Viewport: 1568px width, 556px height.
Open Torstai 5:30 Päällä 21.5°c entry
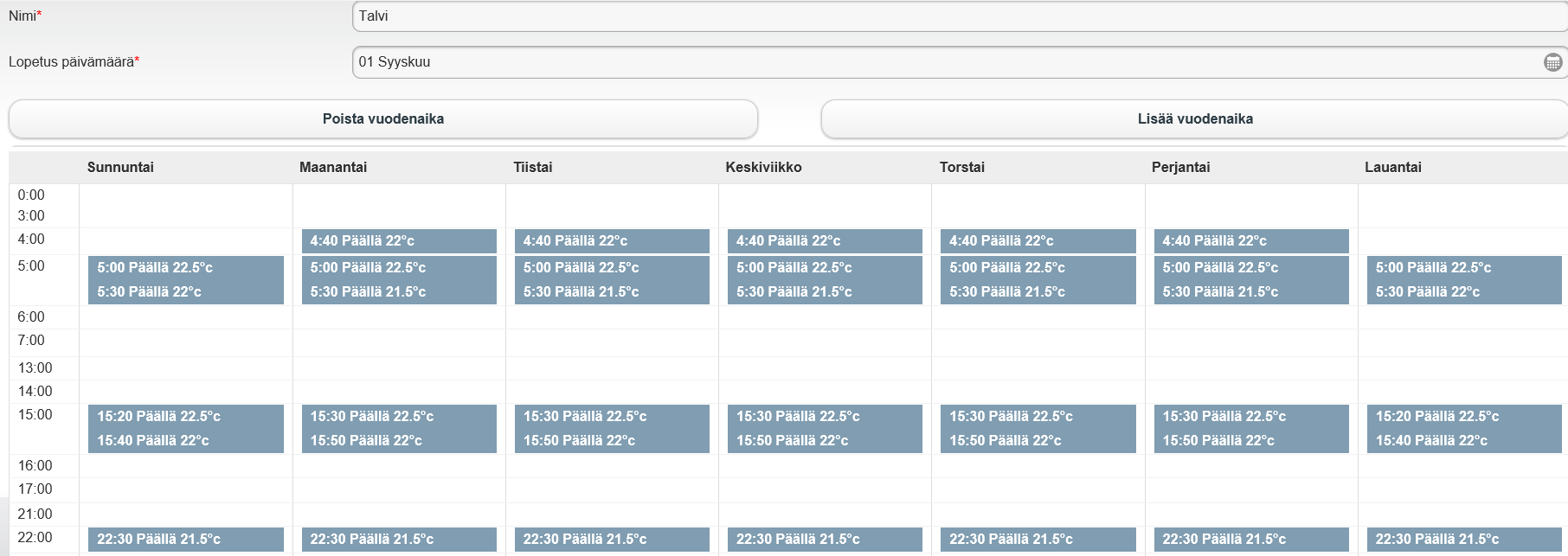click(1038, 292)
